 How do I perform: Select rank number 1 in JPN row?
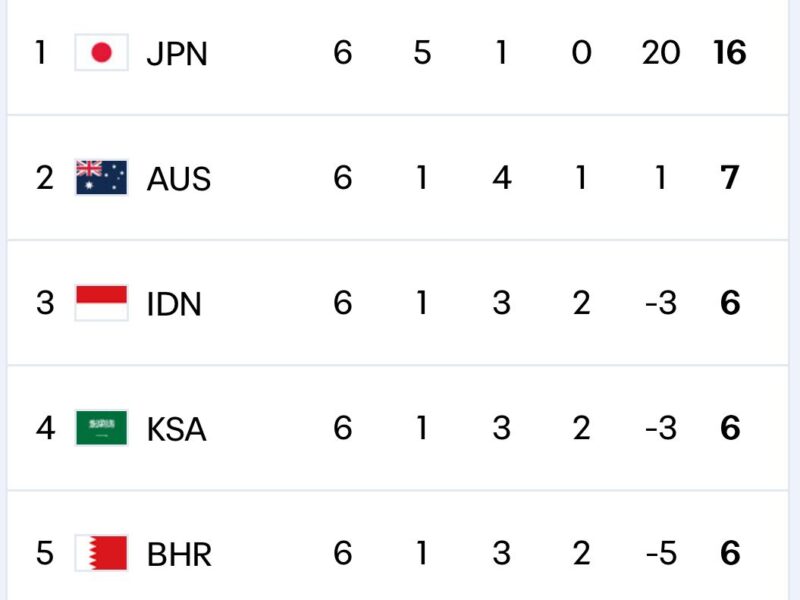pyautogui.click(x=42, y=53)
